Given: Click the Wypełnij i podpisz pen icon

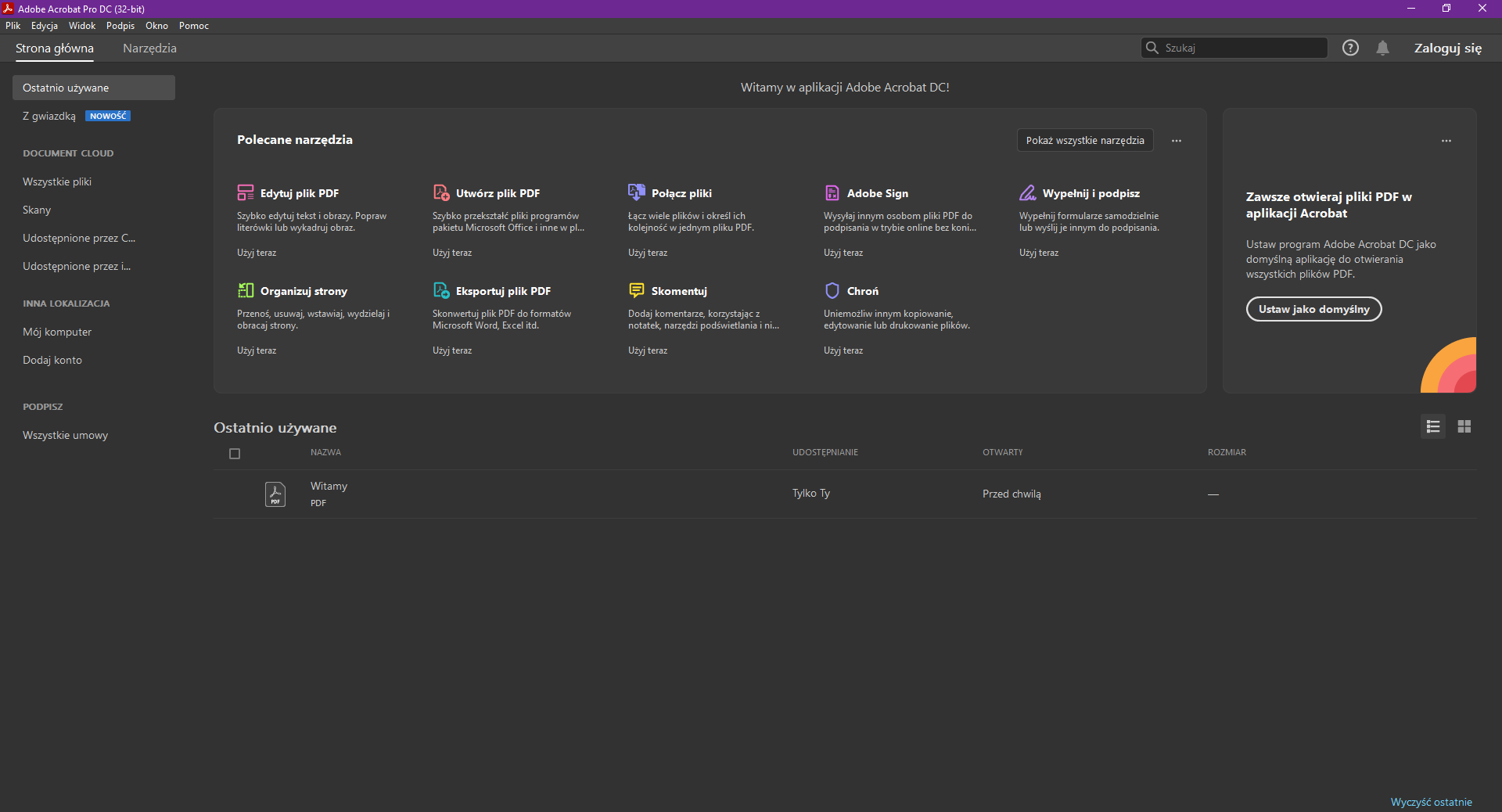Looking at the screenshot, I should click(1028, 192).
